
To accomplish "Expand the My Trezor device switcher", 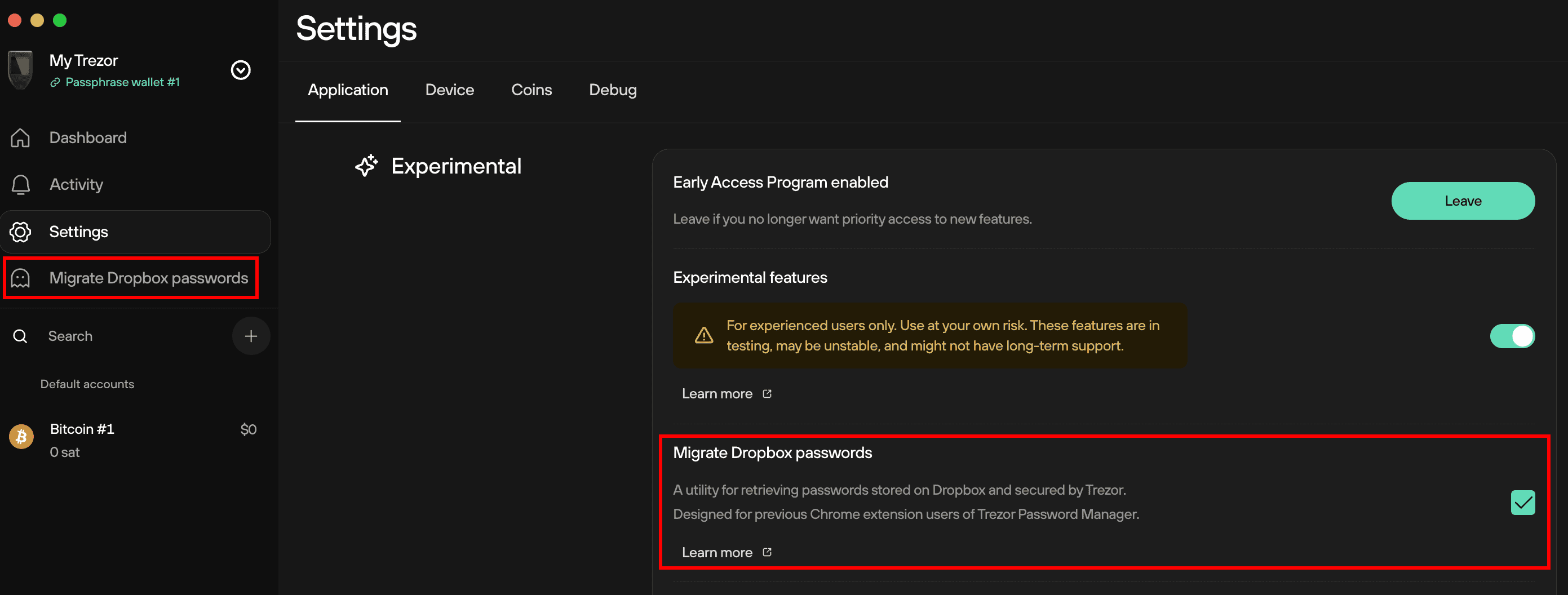I will click(241, 70).
